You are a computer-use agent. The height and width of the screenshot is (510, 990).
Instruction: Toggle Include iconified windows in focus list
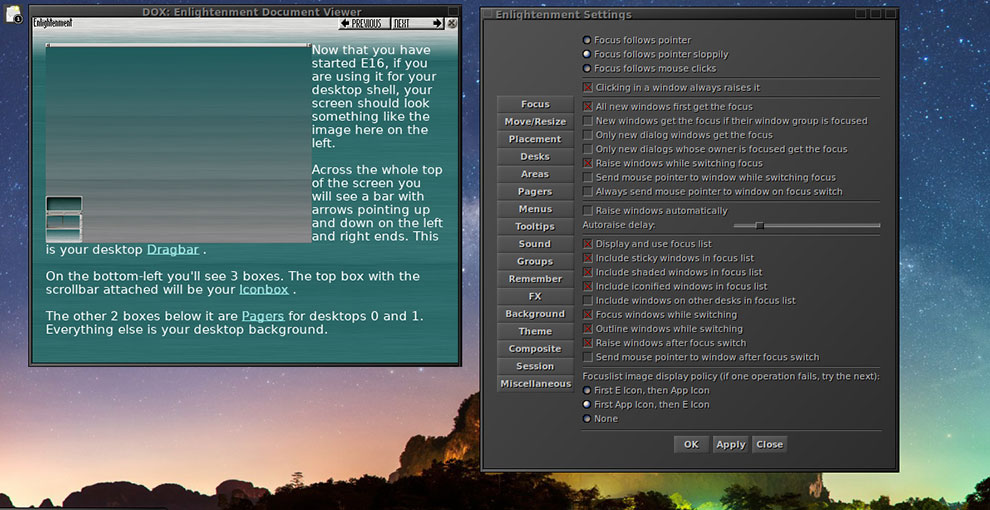[675, 286]
